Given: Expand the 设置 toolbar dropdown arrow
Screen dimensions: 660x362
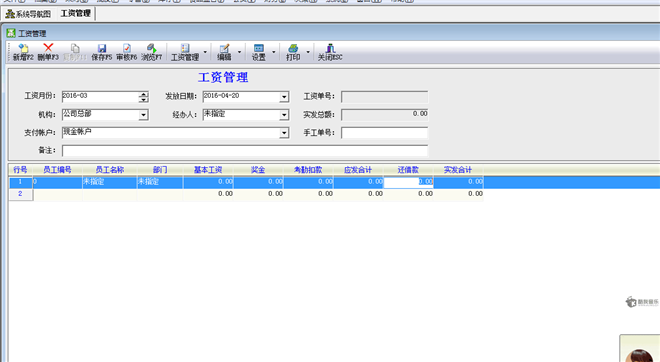Looking at the screenshot, I should click(274, 52).
